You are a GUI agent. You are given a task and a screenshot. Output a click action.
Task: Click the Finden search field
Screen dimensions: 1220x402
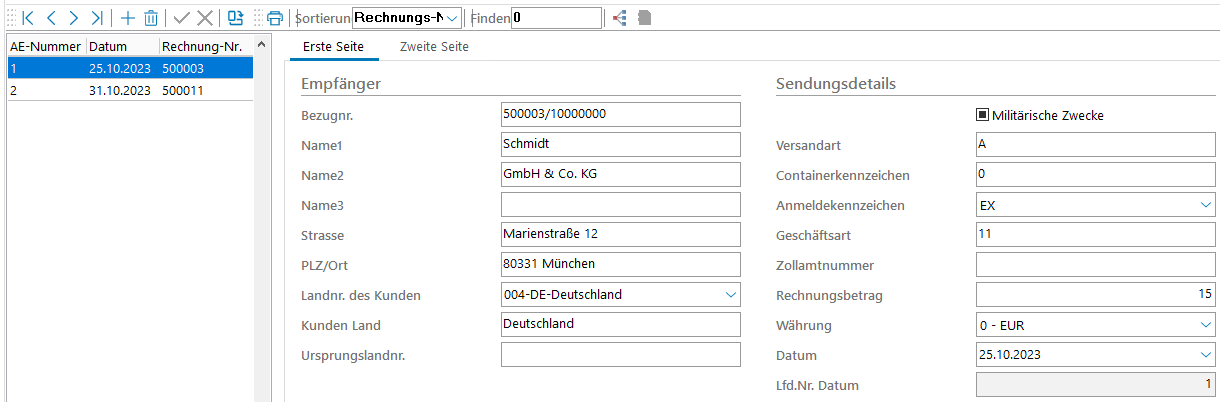[x=556, y=18]
